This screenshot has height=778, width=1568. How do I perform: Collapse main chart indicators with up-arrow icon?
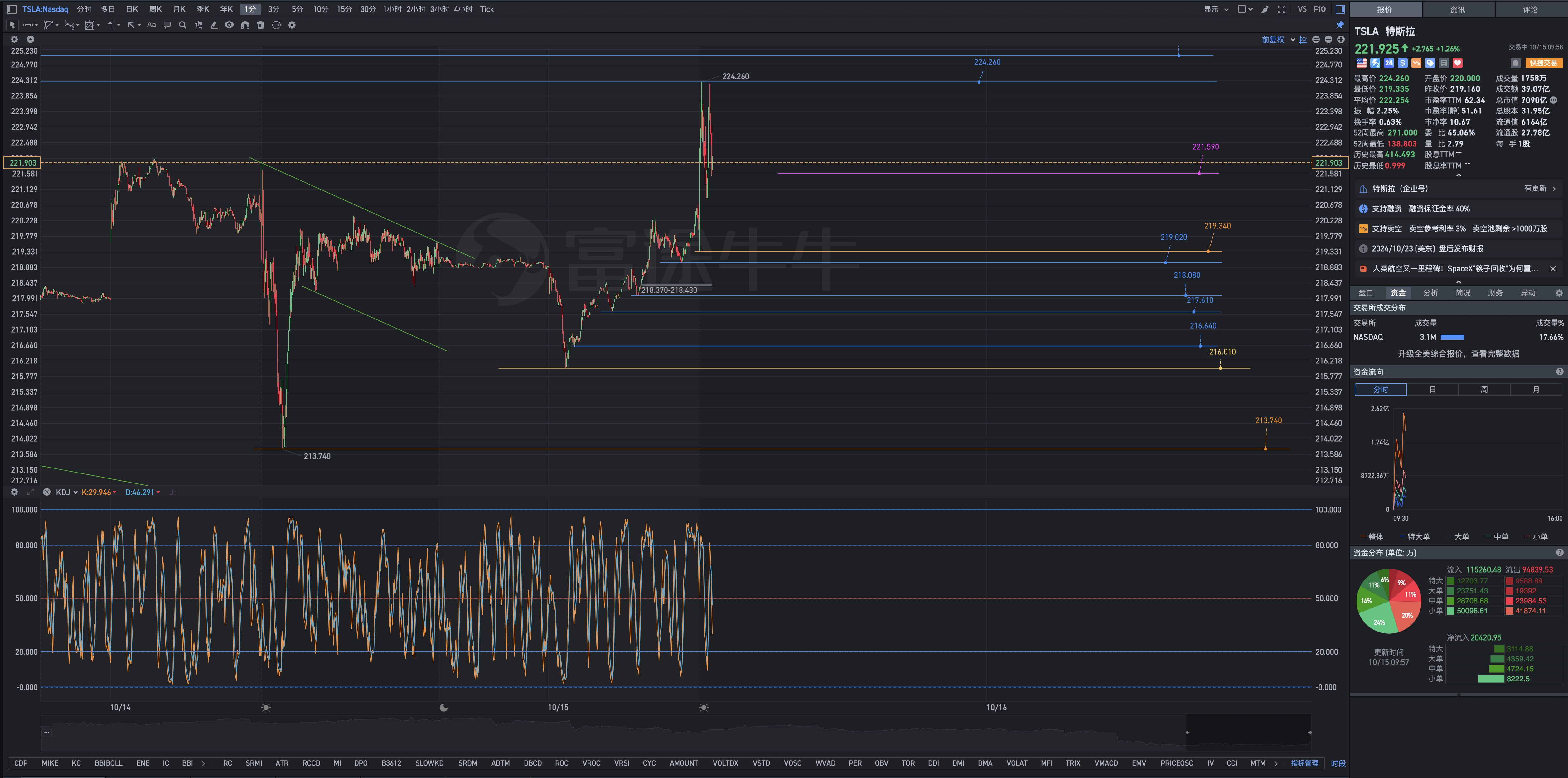coord(31,39)
